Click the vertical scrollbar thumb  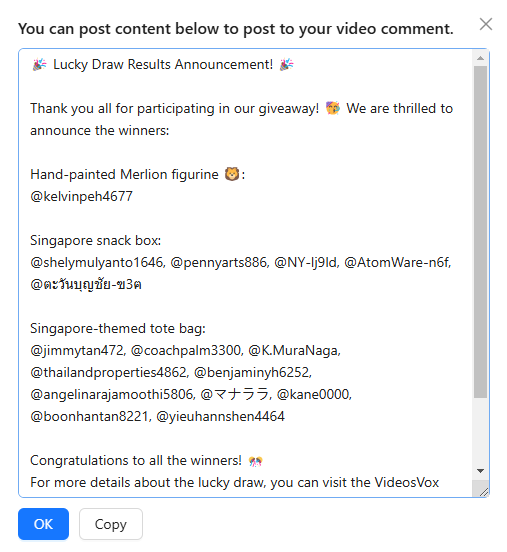coord(480,232)
